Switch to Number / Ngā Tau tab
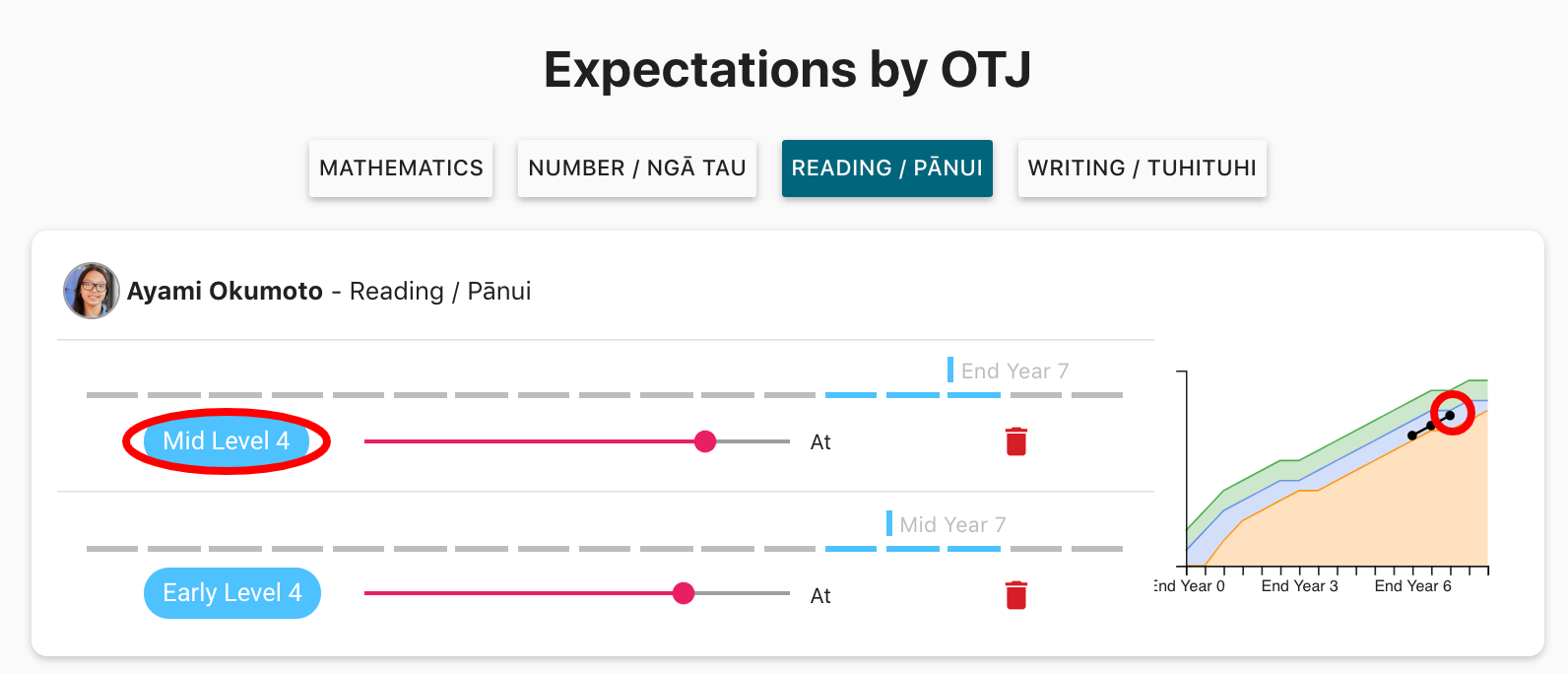Screen dimensions: 1568x674 (636, 168)
